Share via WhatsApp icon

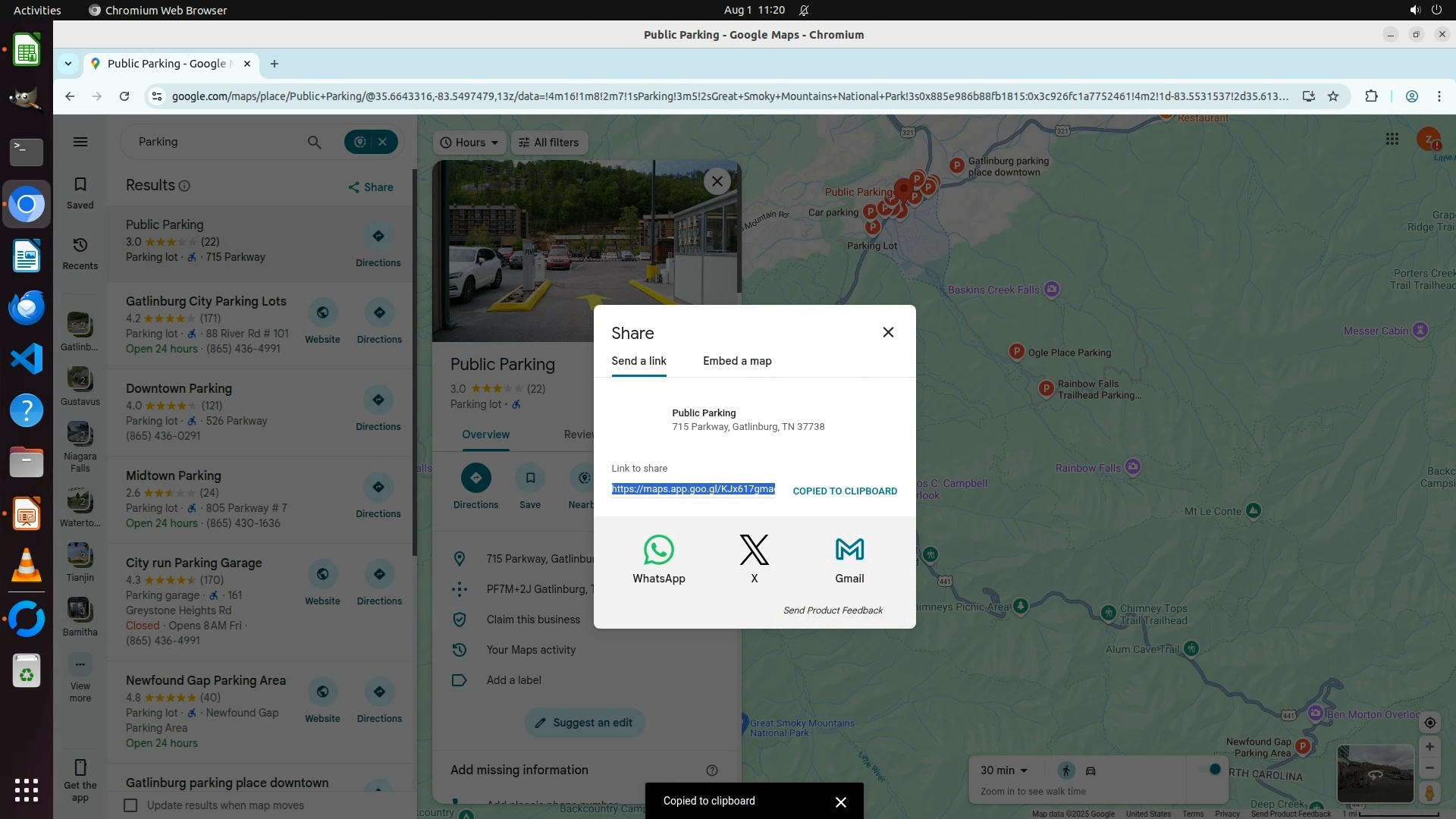pyautogui.click(x=658, y=551)
